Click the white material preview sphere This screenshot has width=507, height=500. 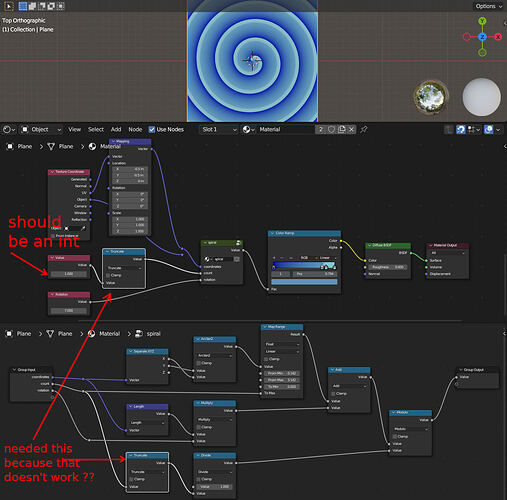pos(481,97)
